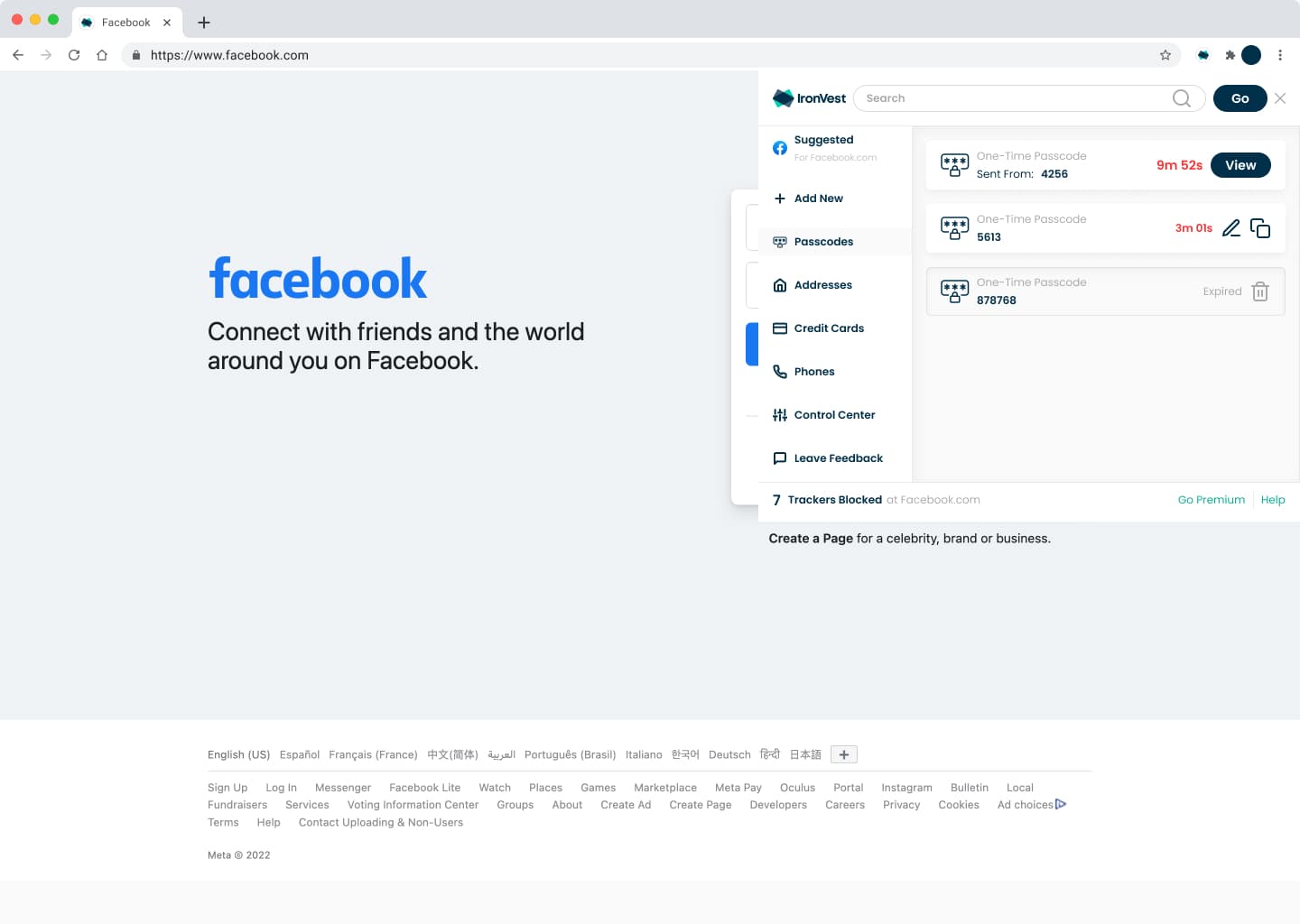The image size is (1300, 924).
Task: Click the Go Premium link
Action: coord(1212,500)
